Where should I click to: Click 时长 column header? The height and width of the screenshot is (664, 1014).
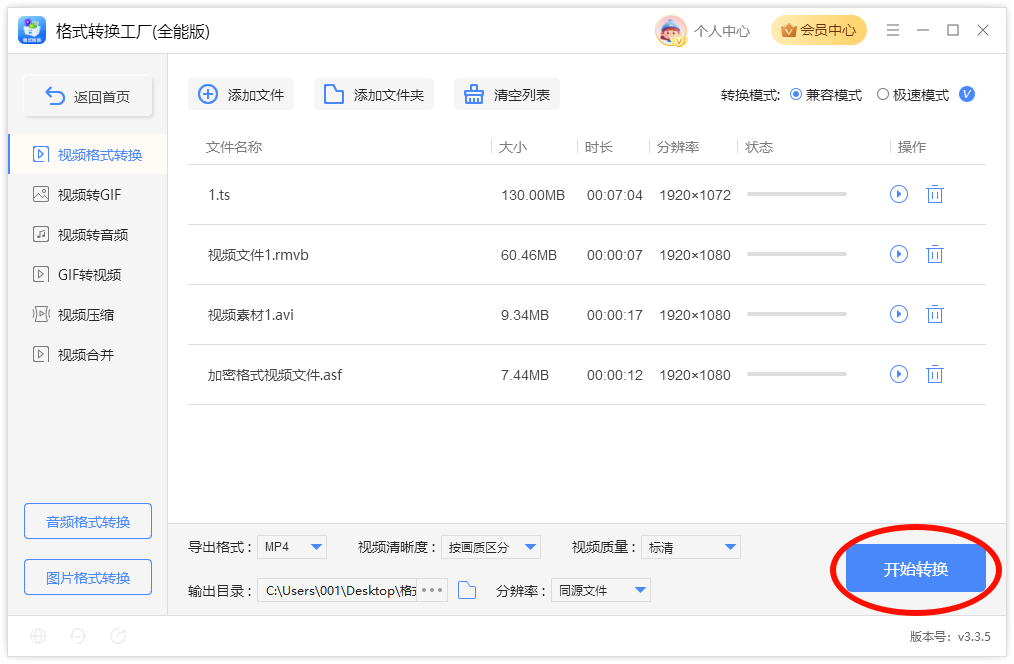tap(599, 147)
